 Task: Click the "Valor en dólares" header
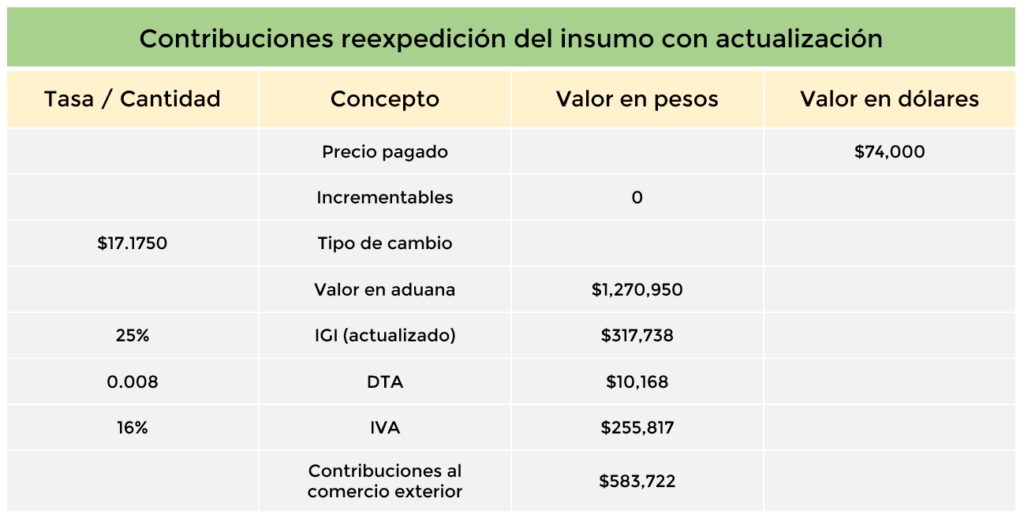(889, 99)
